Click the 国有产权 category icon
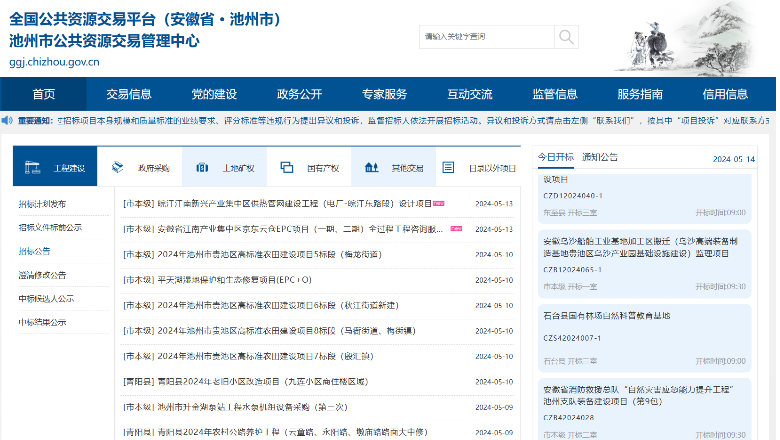780x440 pixels. [x=286, y=167]
